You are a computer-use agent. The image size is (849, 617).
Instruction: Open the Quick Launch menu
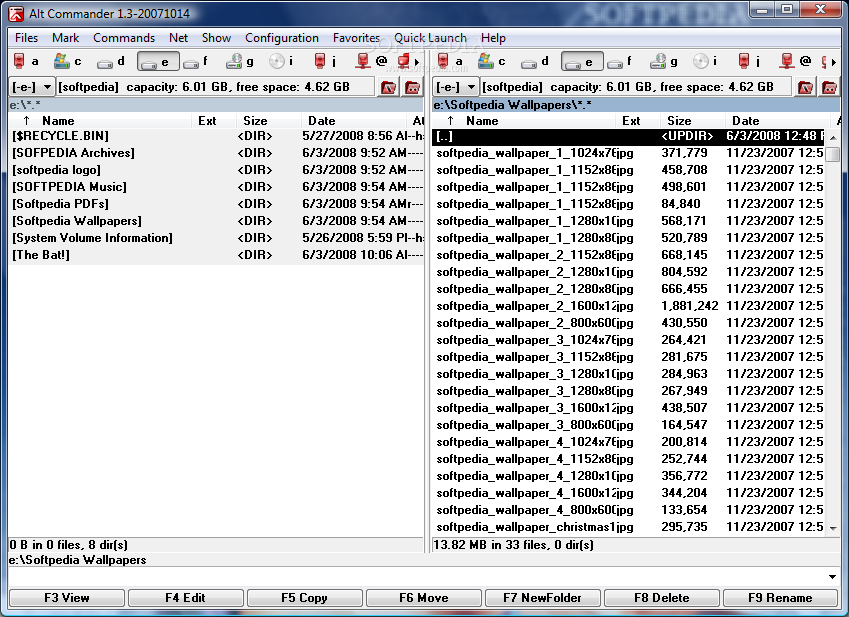[430, 38]
